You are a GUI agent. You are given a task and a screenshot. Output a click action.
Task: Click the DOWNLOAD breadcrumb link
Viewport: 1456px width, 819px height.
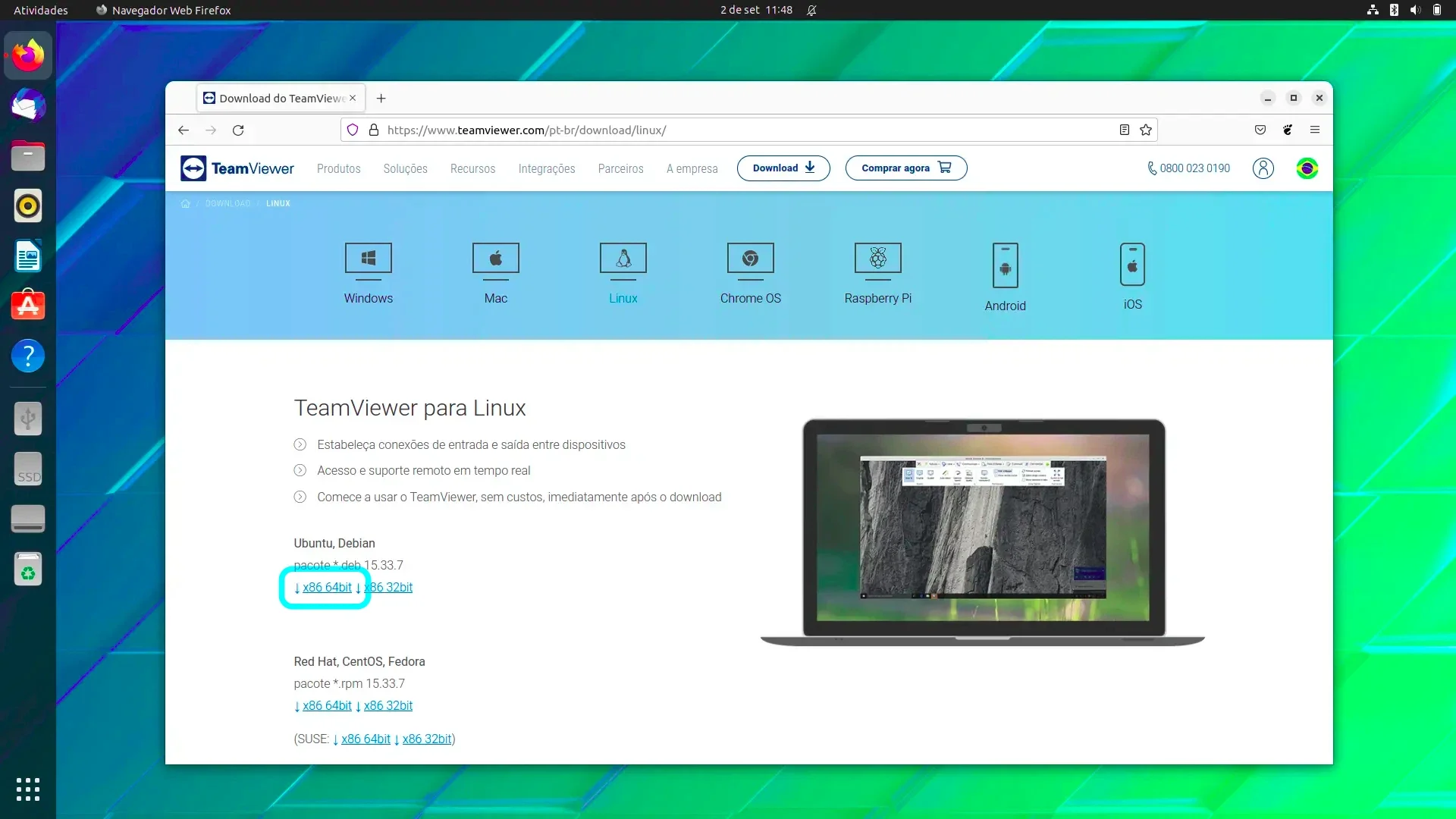tap(227, 203)
